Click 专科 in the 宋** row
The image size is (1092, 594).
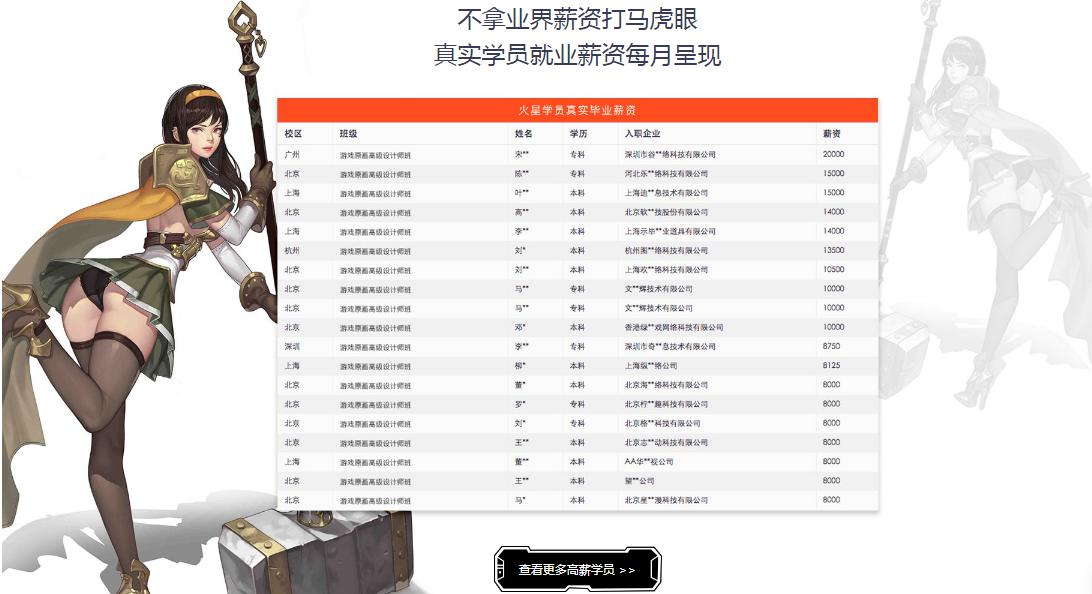click(577, 155)
